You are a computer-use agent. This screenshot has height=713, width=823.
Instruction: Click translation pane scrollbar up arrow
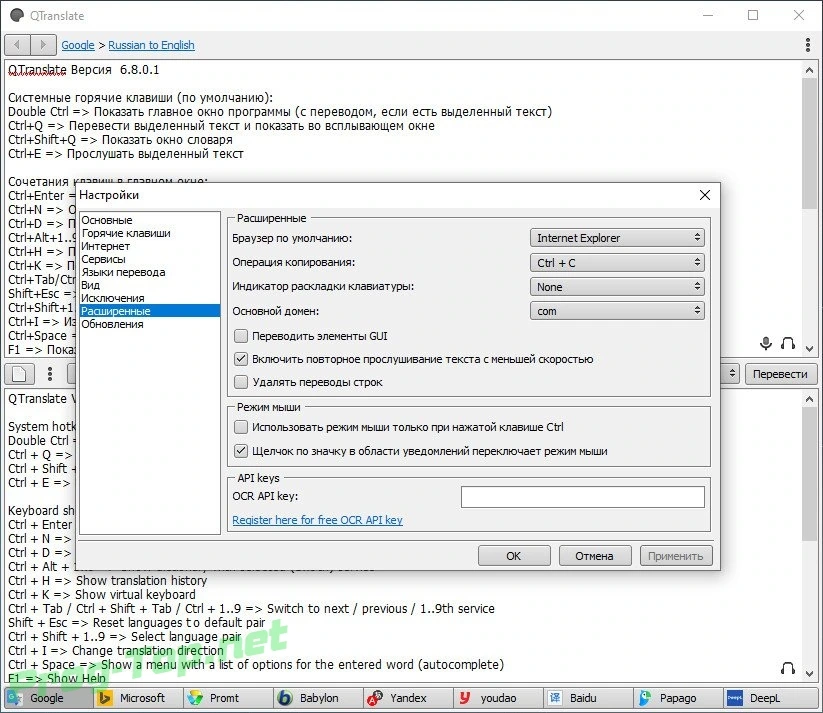tap(809, 400)
